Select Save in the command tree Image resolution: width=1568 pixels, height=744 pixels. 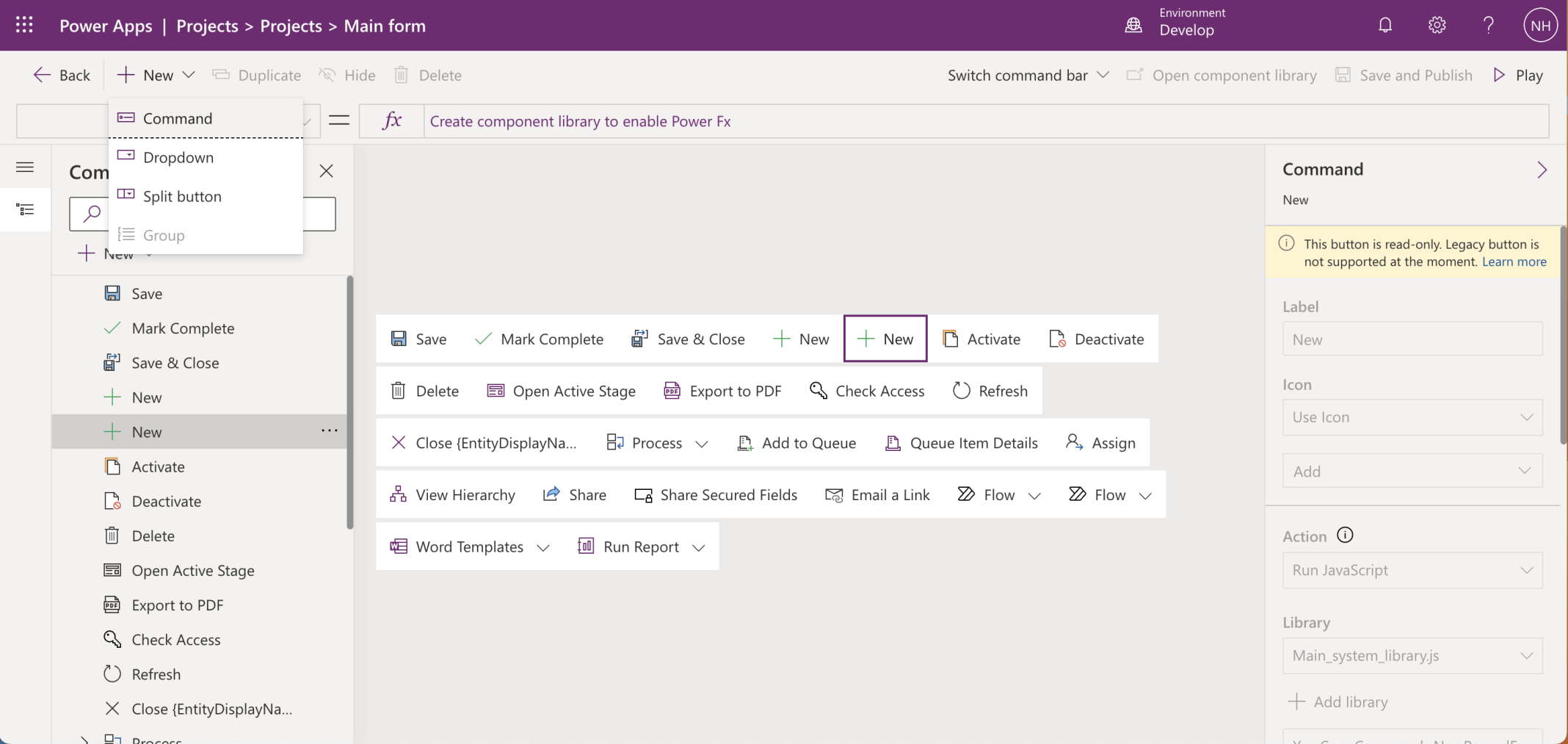tap(199, 294)
